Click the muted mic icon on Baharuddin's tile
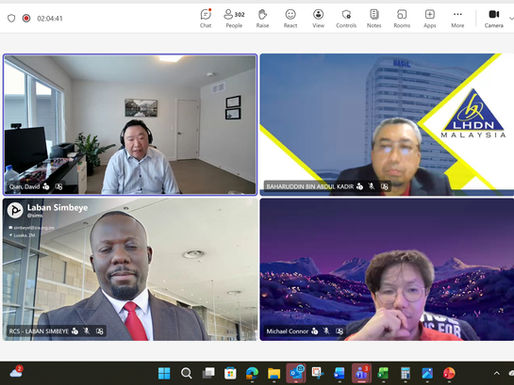This screenshot has height=385, width=514. coord(371,186)
